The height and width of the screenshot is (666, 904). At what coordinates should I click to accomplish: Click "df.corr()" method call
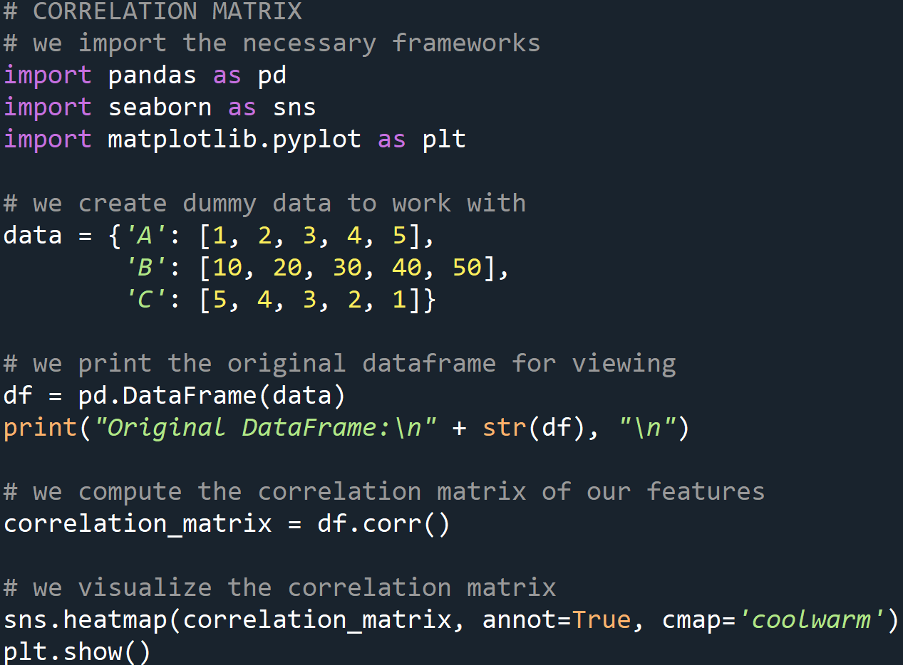coord(383,524)
